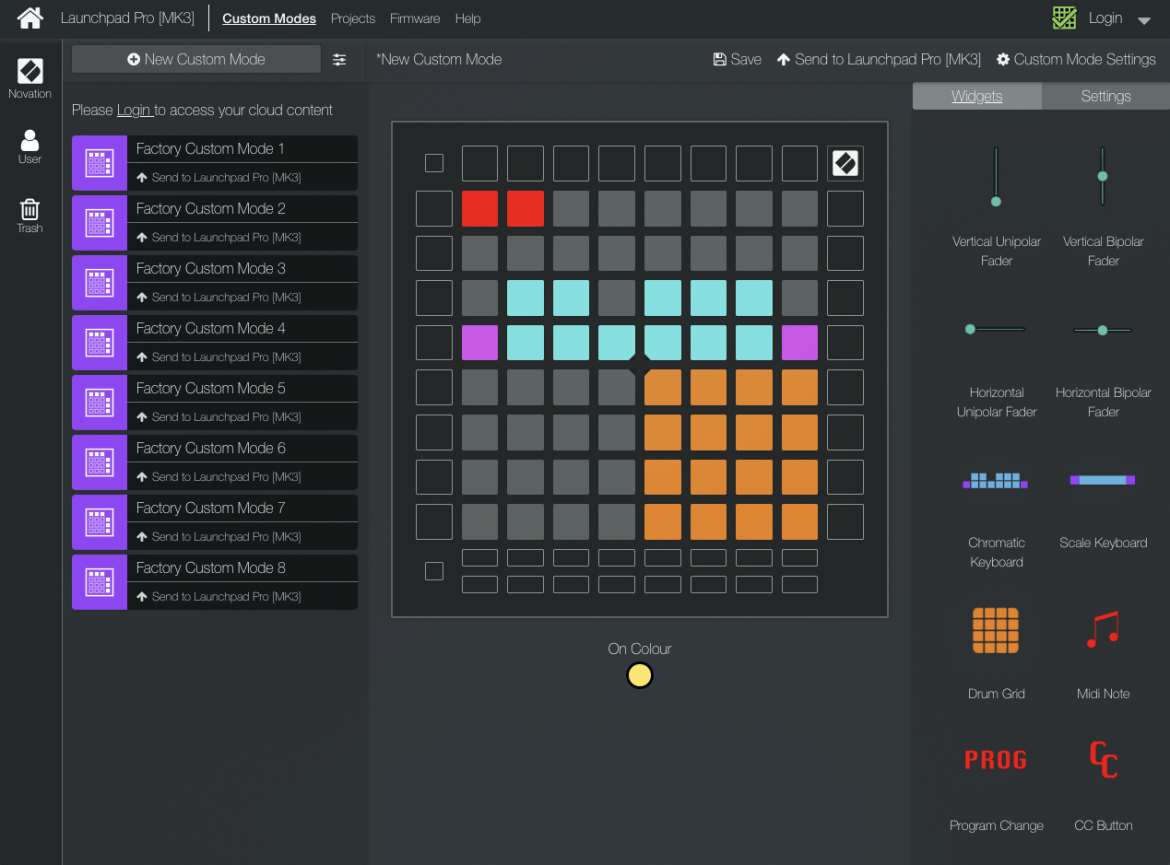Click the Login text at top right
1170x865 pixels.
tap(1105, 18)
